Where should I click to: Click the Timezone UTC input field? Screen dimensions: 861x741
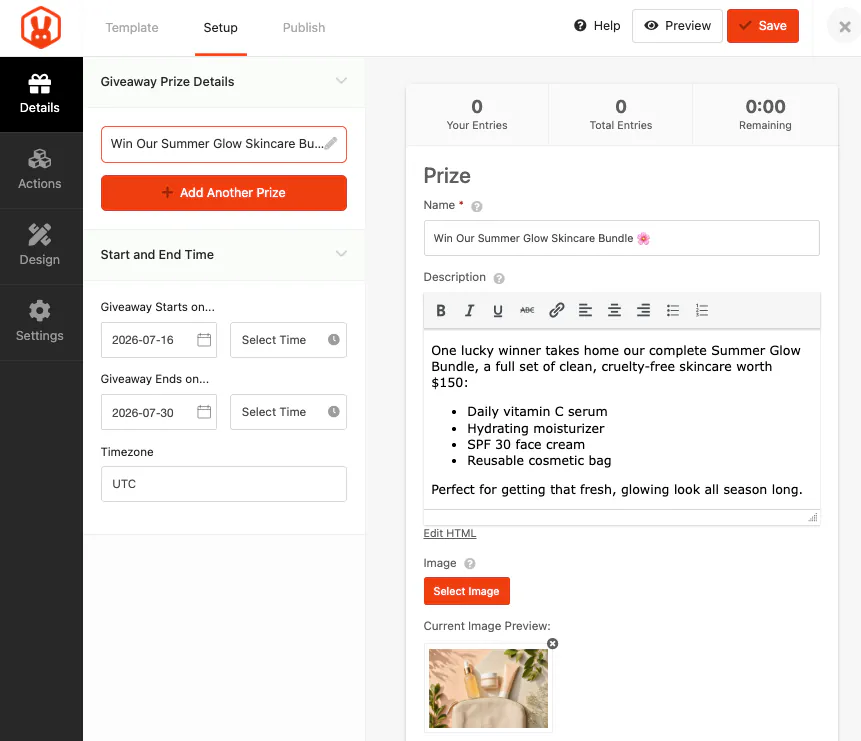tap(223, 484)
